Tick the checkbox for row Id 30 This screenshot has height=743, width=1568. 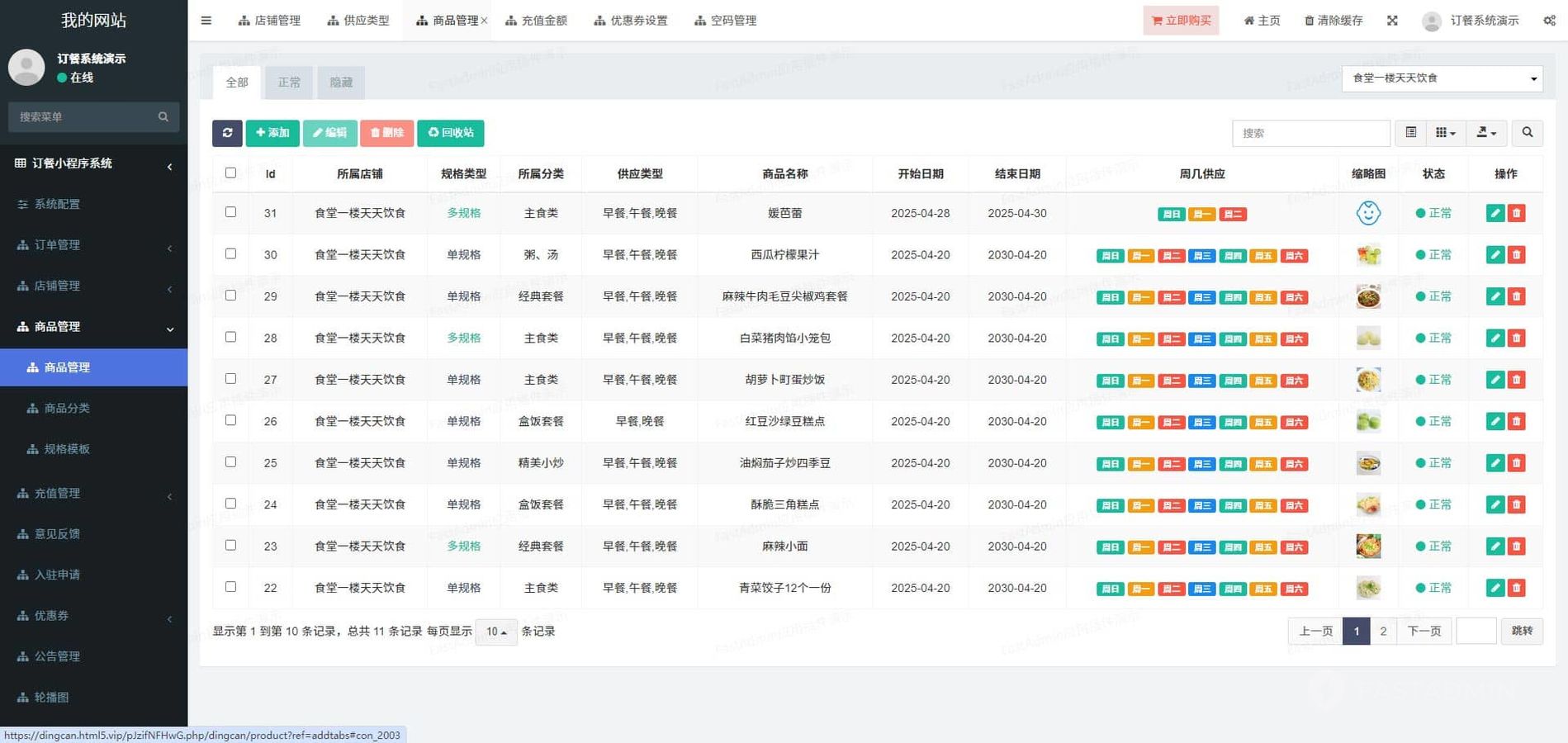(230, 254)
